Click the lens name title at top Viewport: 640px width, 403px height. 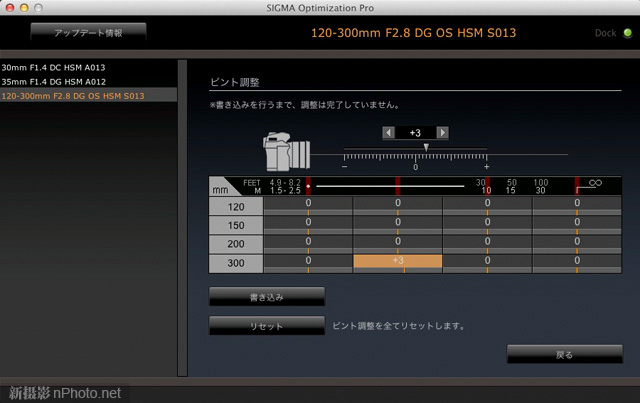413,33
